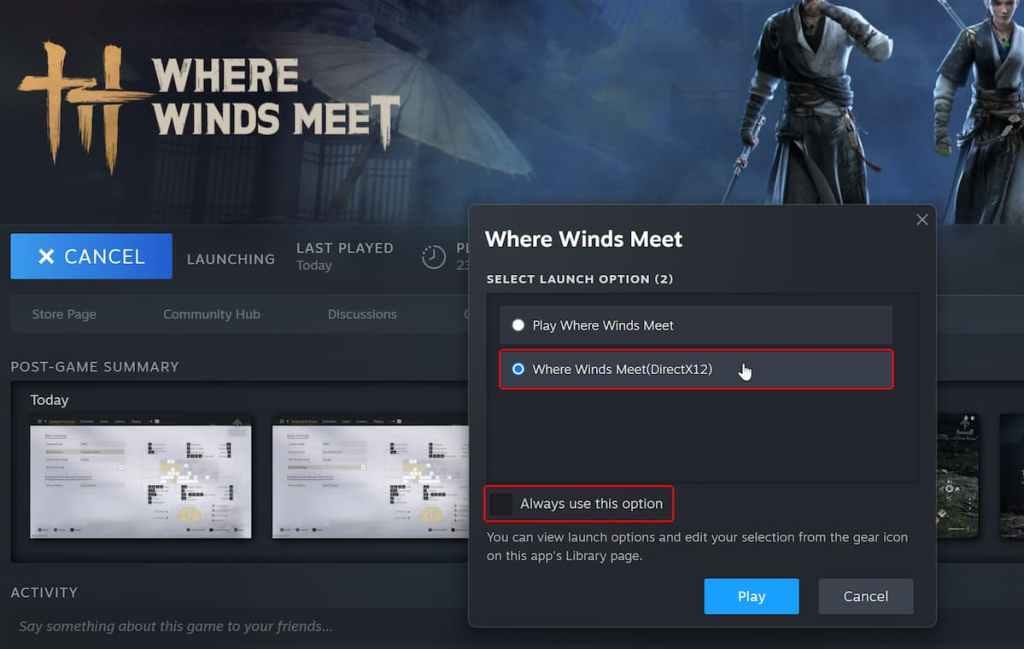Enable Always use this option checkbox
Screen dimensions: 1024x649
coord(501,503)
